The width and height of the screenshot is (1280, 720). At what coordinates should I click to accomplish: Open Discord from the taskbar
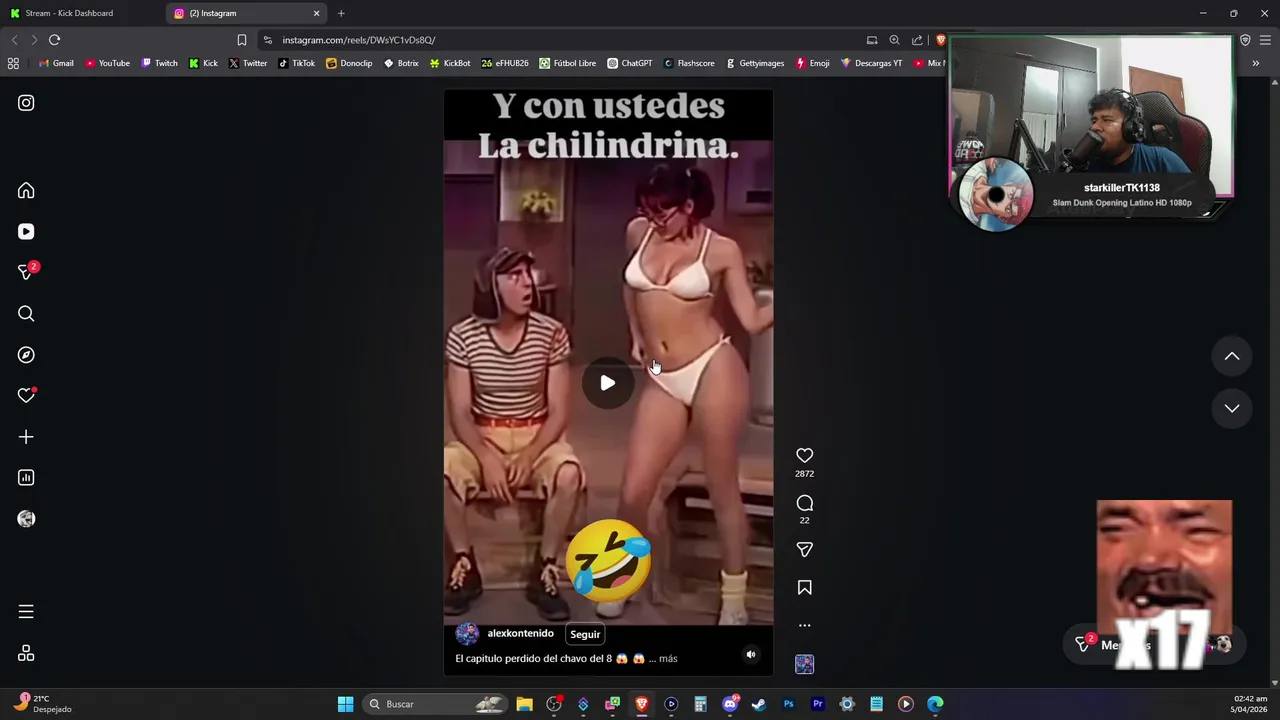pos(730,704)
